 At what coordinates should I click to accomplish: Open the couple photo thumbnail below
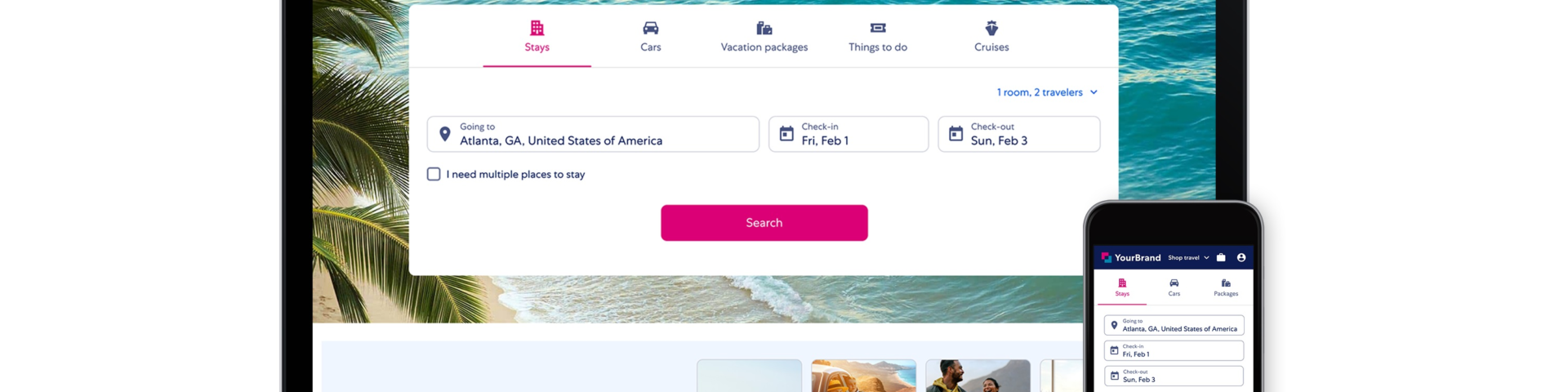coord(978,376)
